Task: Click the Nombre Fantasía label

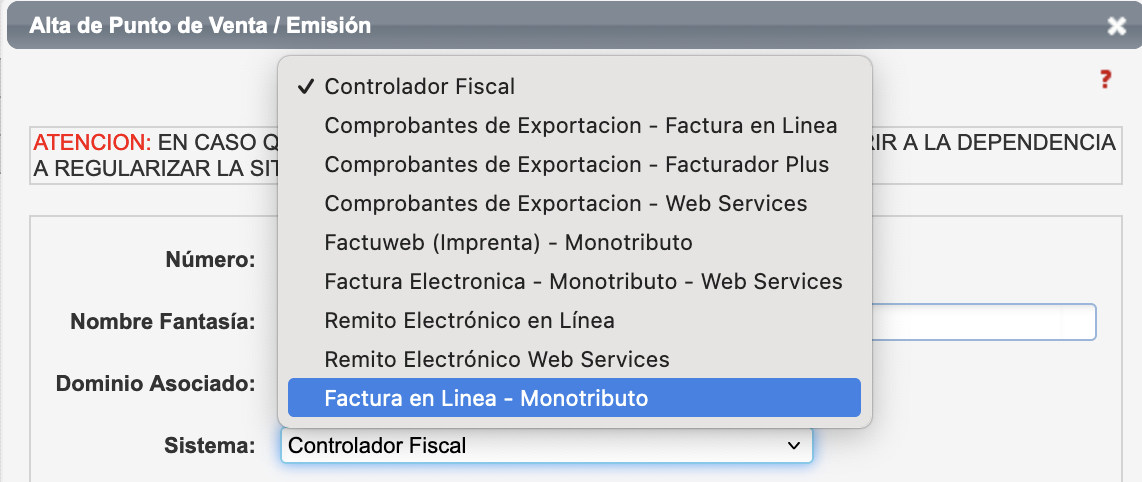Action: 163,322
